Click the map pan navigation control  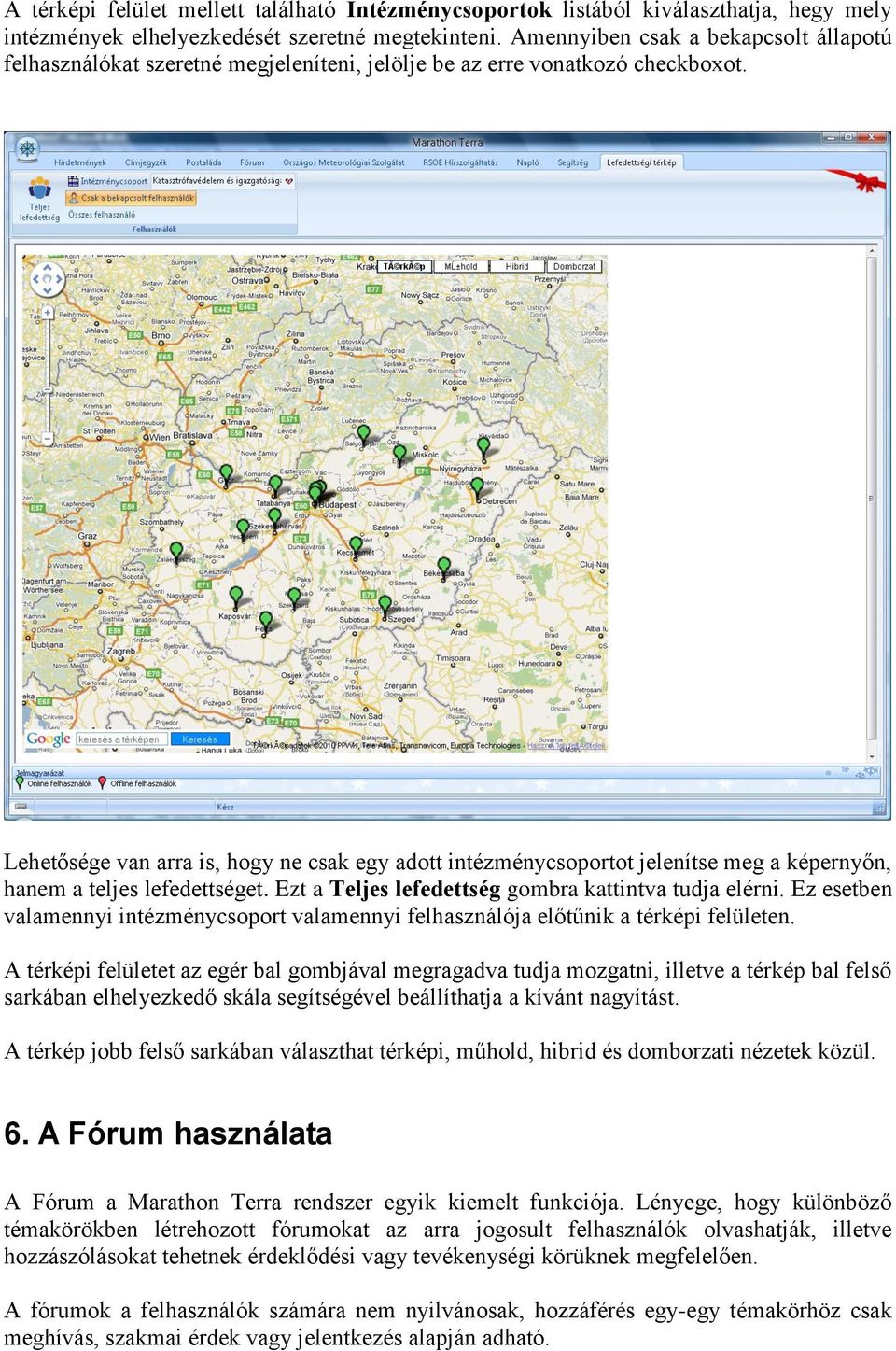point(48,279)
